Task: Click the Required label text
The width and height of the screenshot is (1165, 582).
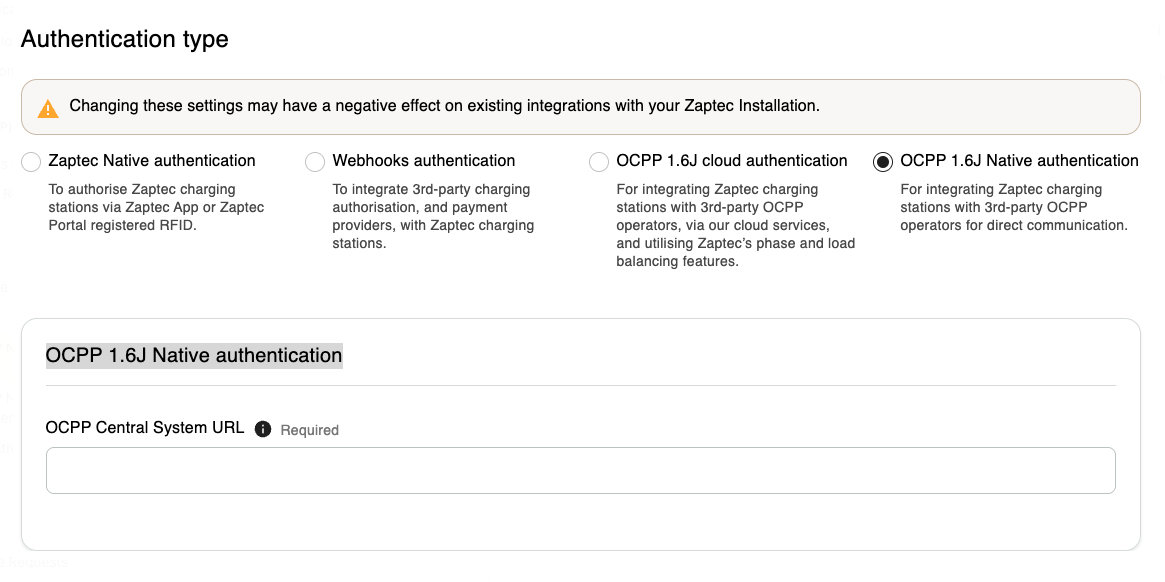Action: 310,430
